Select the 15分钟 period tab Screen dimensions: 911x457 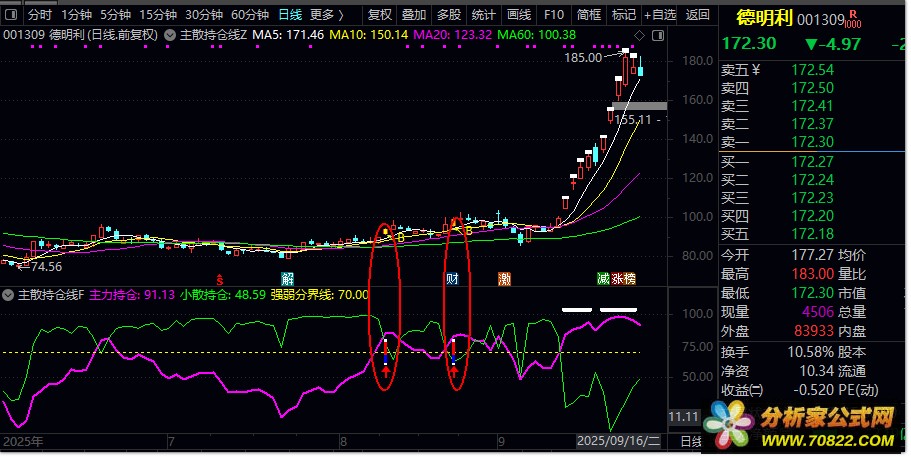[158, 15]
